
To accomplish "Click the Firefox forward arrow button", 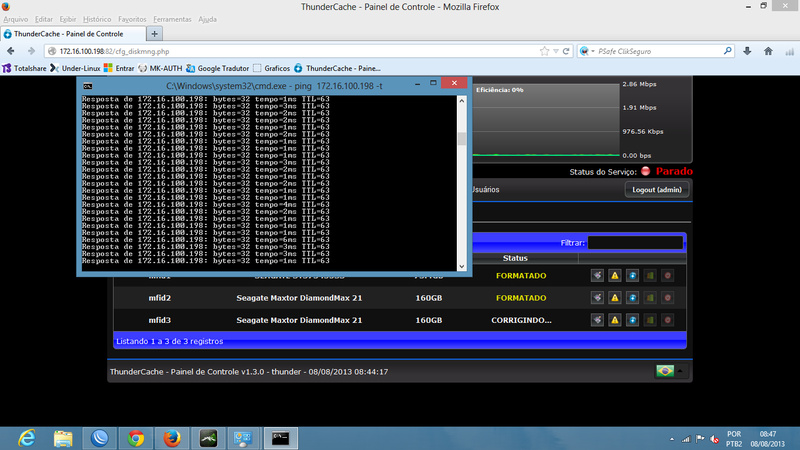I will 31,51.
